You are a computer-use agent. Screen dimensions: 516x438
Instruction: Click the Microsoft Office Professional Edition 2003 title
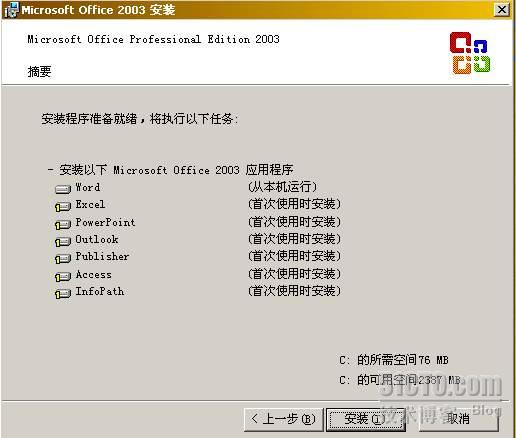[153, 39]
